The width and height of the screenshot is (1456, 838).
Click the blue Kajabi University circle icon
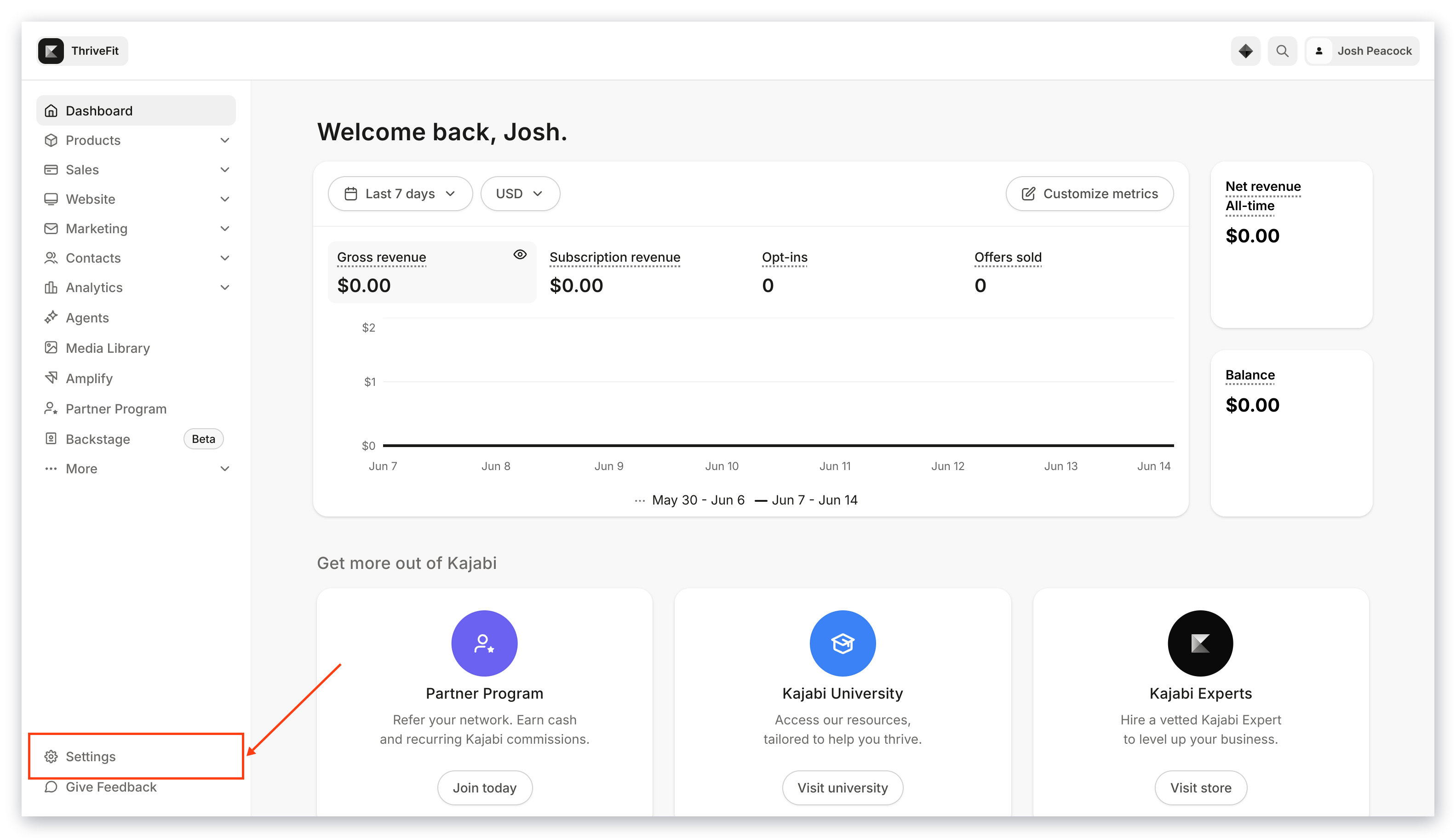pos(843,643)
